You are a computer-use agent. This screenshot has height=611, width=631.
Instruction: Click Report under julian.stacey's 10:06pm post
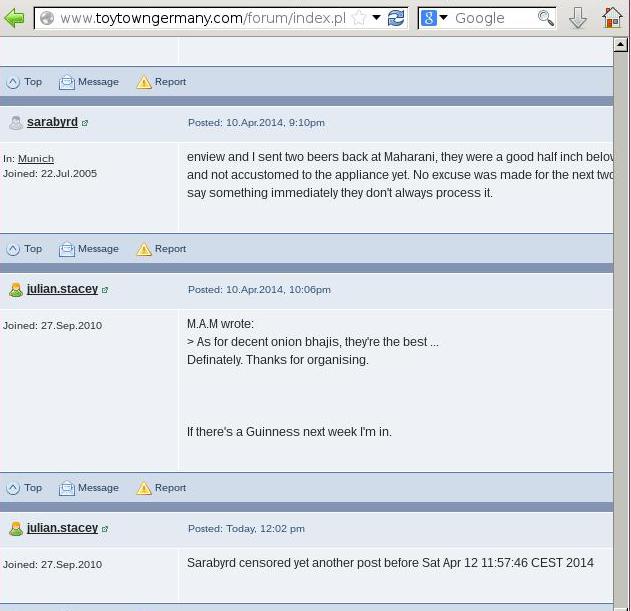(x=161, y=488)
